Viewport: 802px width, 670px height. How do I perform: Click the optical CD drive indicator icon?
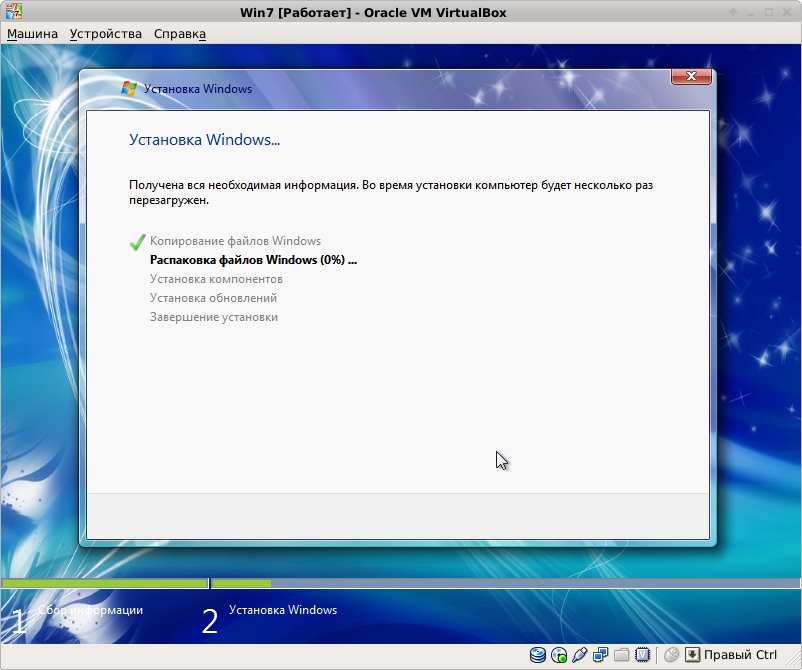click(559, 655)
